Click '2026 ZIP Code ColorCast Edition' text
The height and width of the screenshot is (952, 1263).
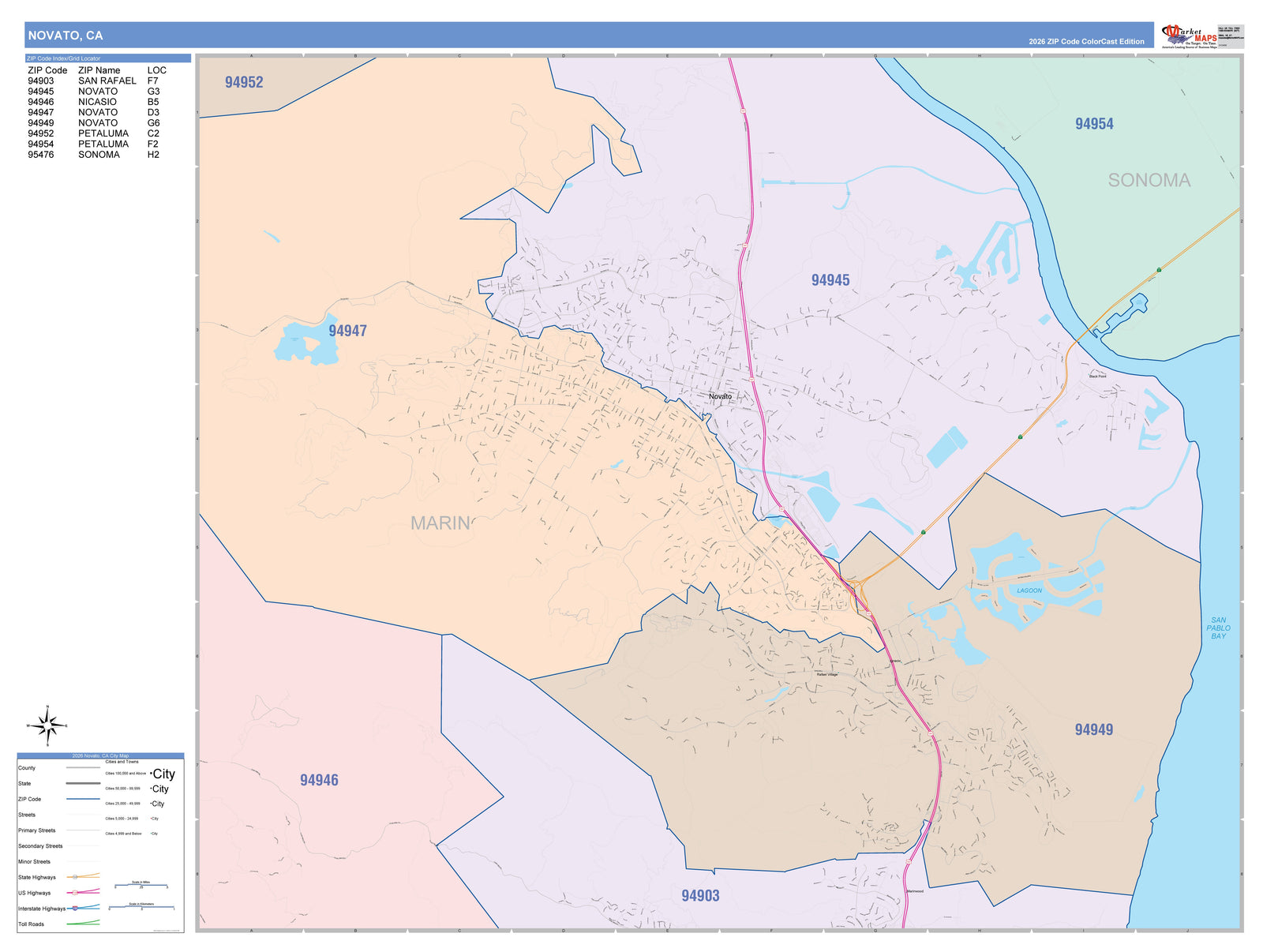pos(1086,42)
